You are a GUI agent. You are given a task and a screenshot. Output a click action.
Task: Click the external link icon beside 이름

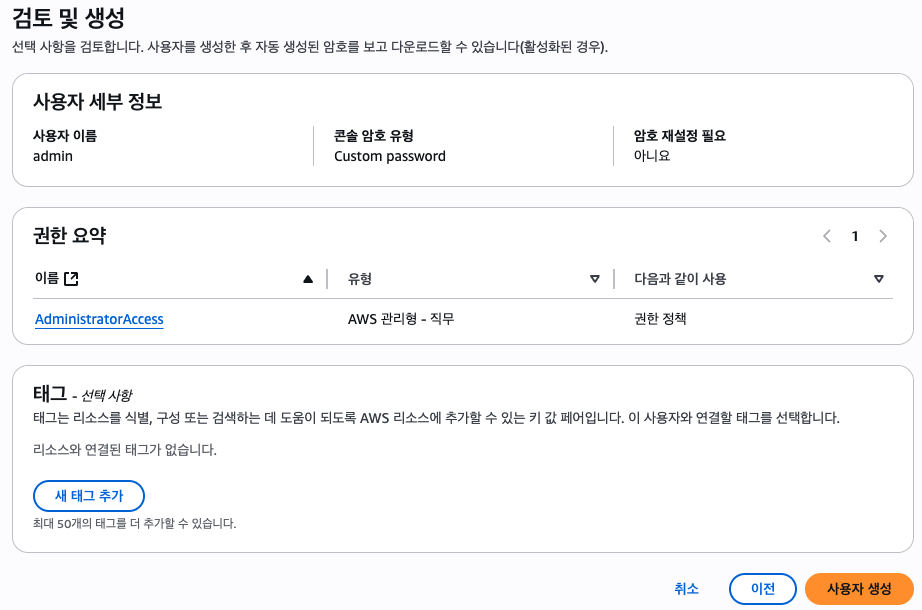point(71,278)
